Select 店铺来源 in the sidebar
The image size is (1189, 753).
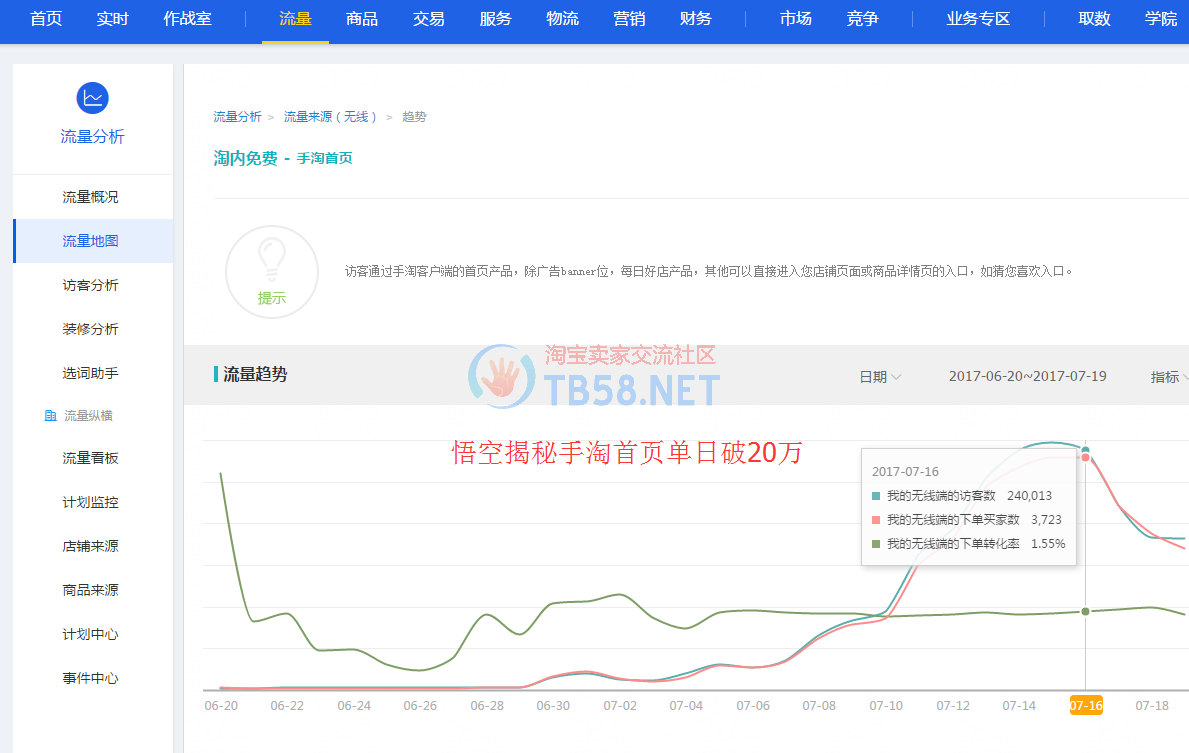pos(90,546)
